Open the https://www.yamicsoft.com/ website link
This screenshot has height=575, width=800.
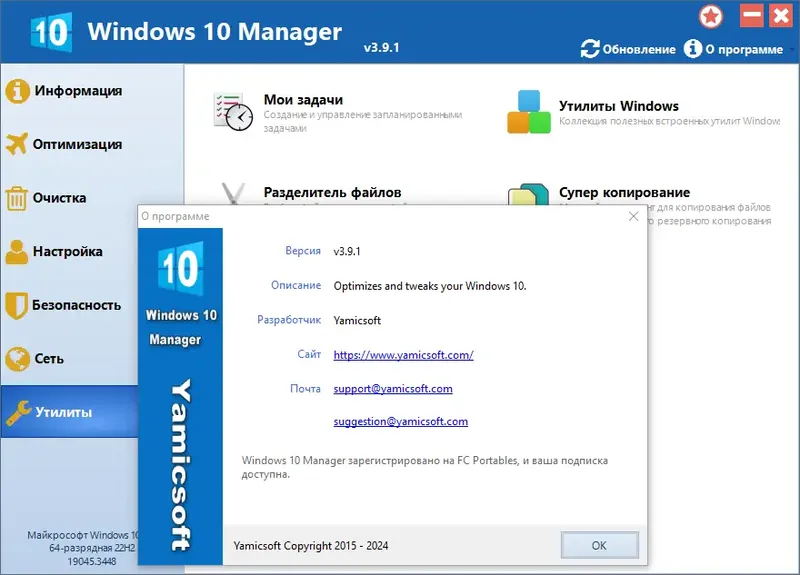click(404, 355)
